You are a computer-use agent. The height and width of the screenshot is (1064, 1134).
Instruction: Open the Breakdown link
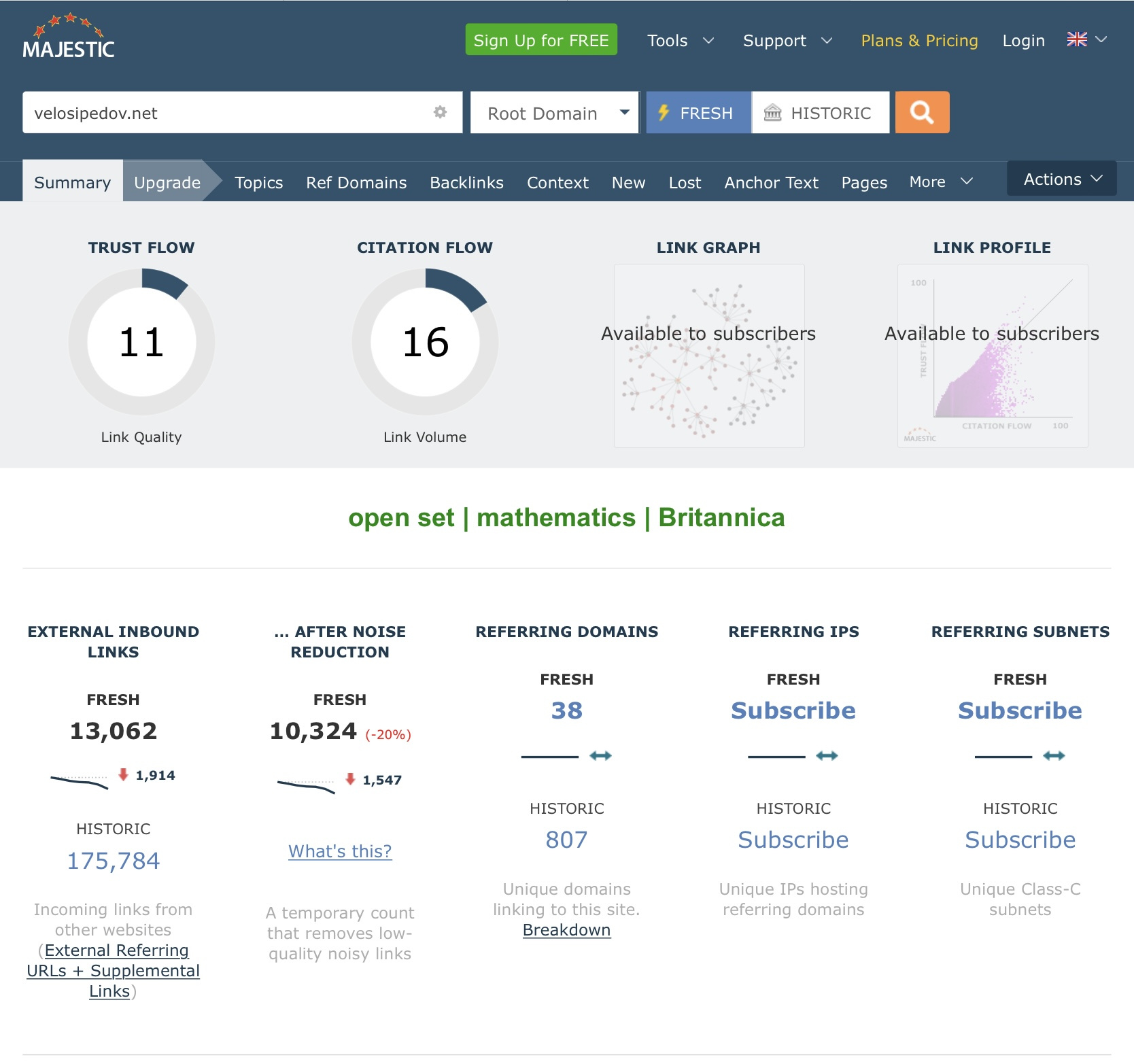pos(566,929)
